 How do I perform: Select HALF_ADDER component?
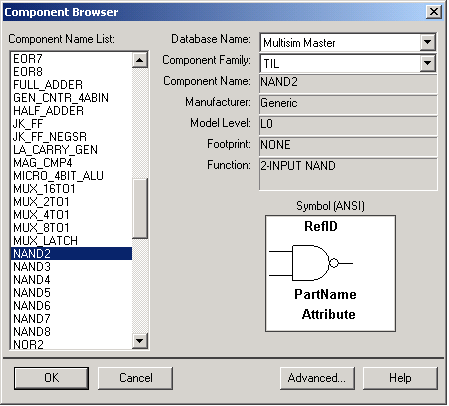click(71, 111)
